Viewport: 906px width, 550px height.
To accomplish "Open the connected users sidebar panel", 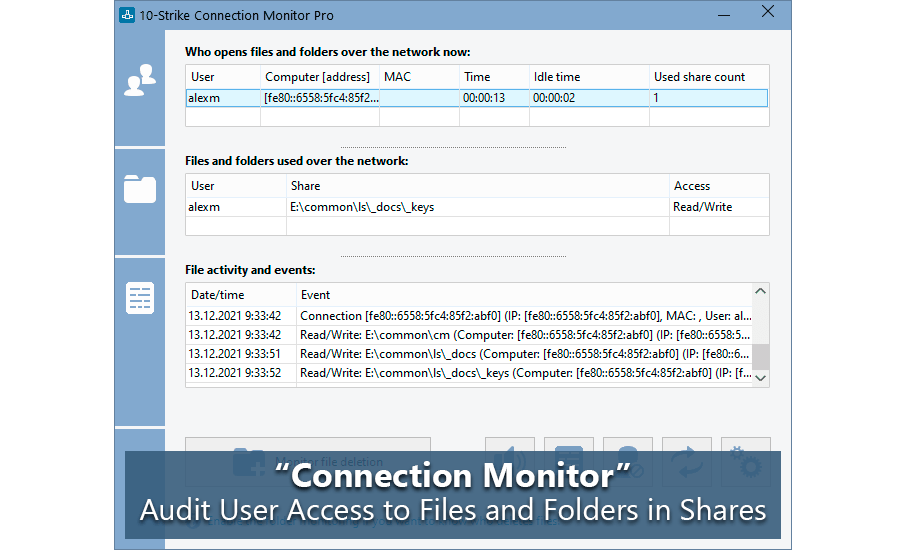I will [x=139, y=81].
